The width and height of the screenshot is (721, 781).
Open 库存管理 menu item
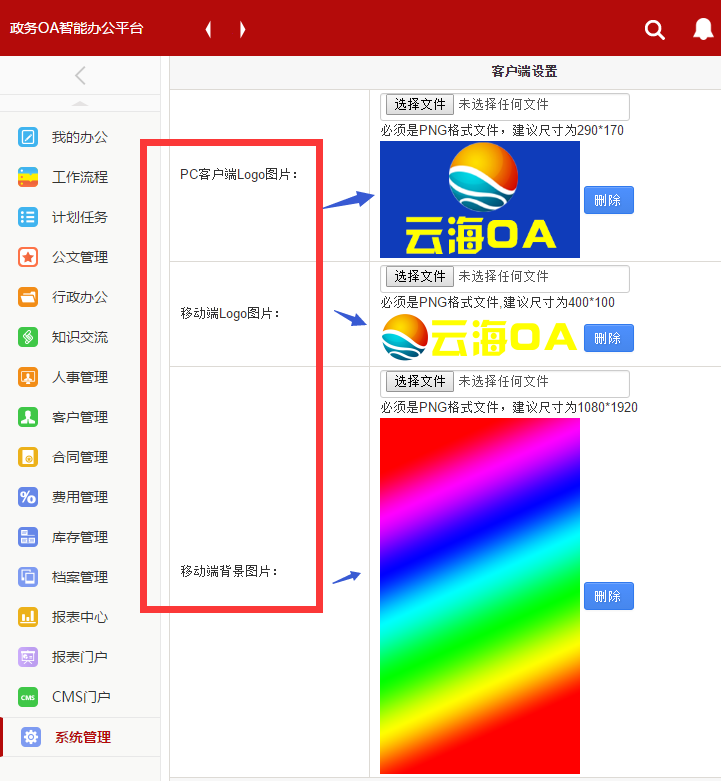pos(80,537)
